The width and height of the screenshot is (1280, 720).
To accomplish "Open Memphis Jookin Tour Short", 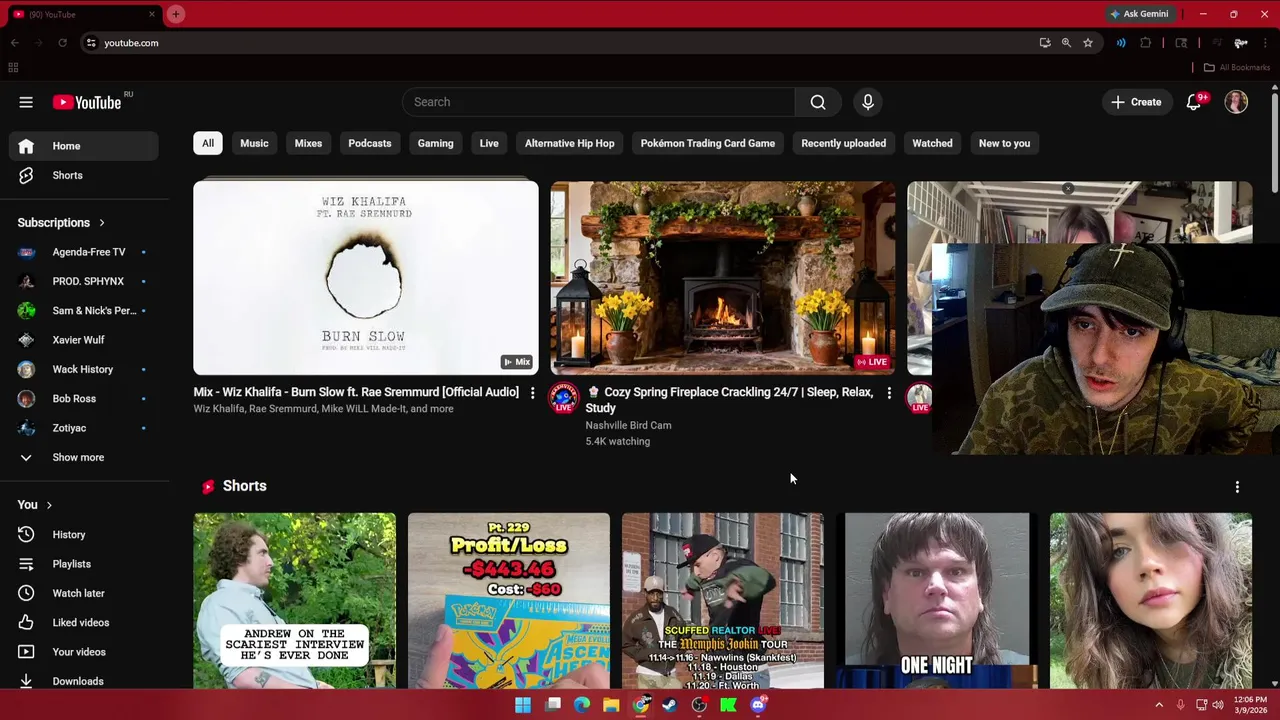I will (723, 601).
